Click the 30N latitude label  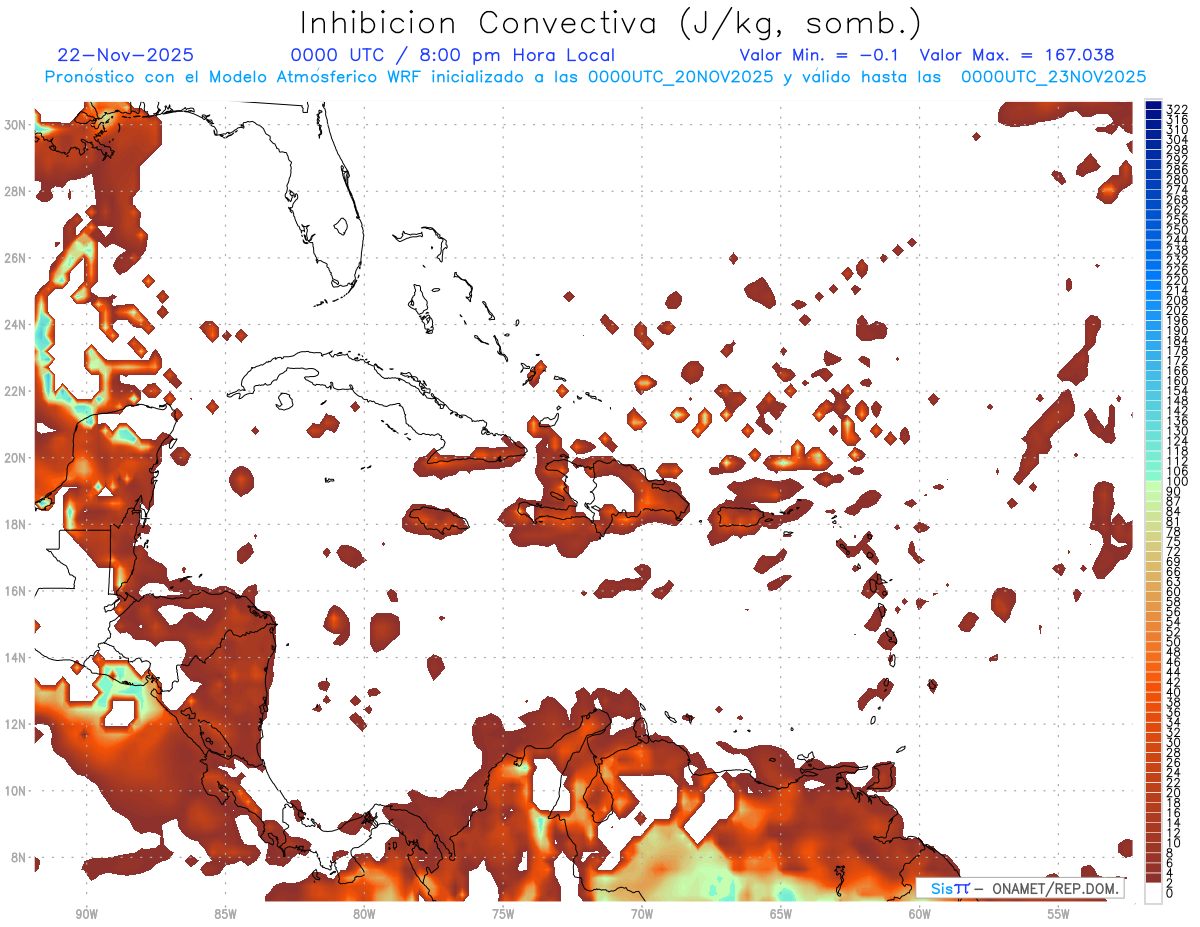(x=17, y=125)
